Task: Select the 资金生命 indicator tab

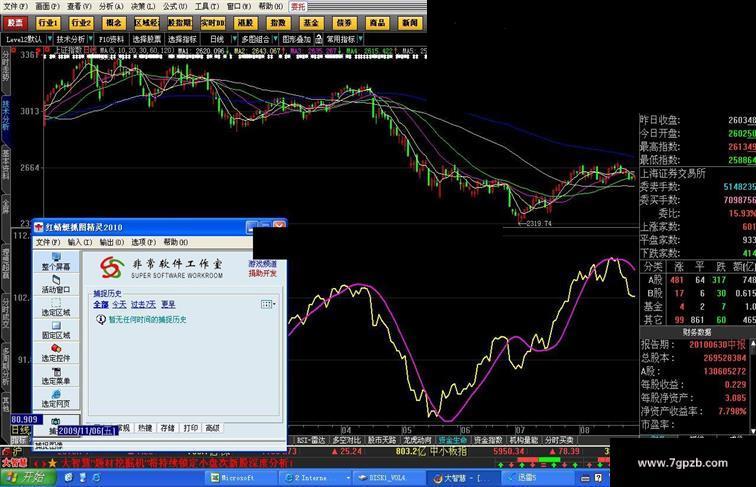Action: [452, 440]
